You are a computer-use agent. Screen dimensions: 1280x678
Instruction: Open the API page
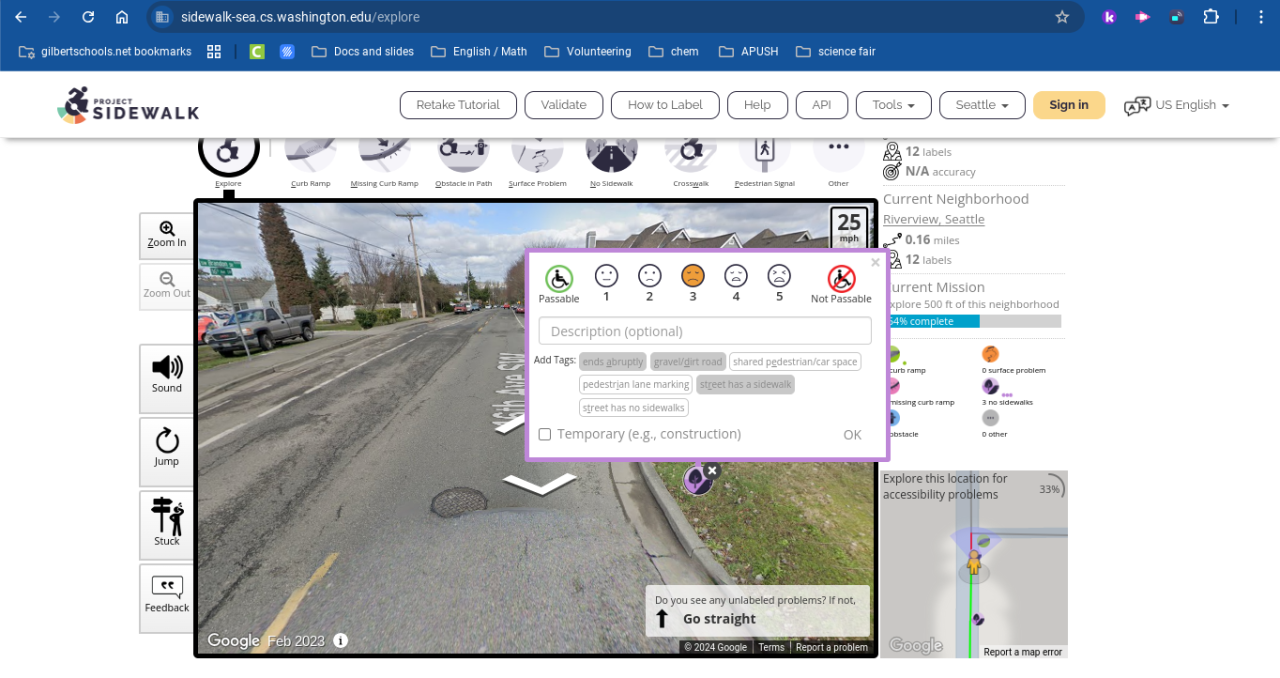(x=822, y=105)
